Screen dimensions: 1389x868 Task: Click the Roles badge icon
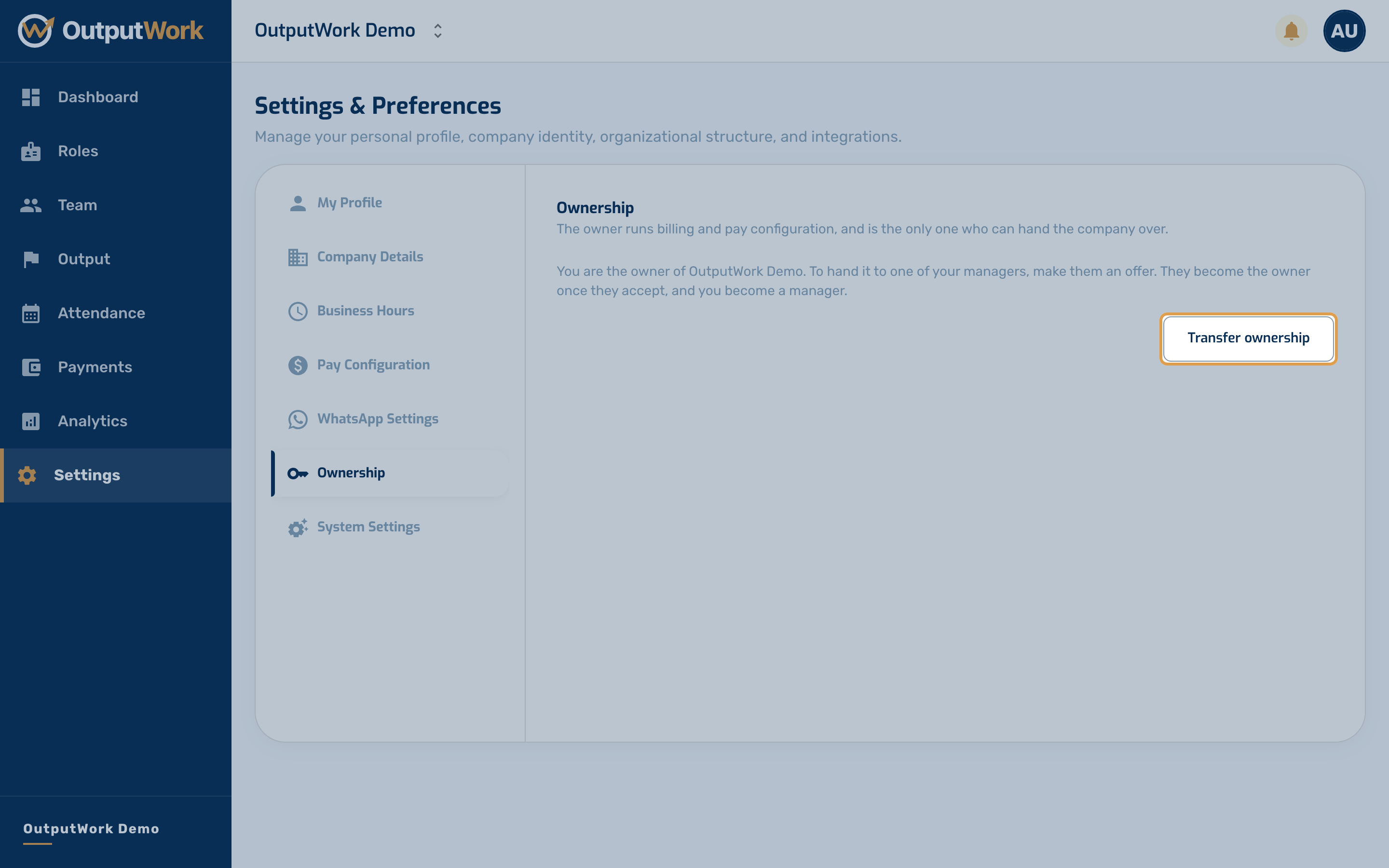point(31,151)
